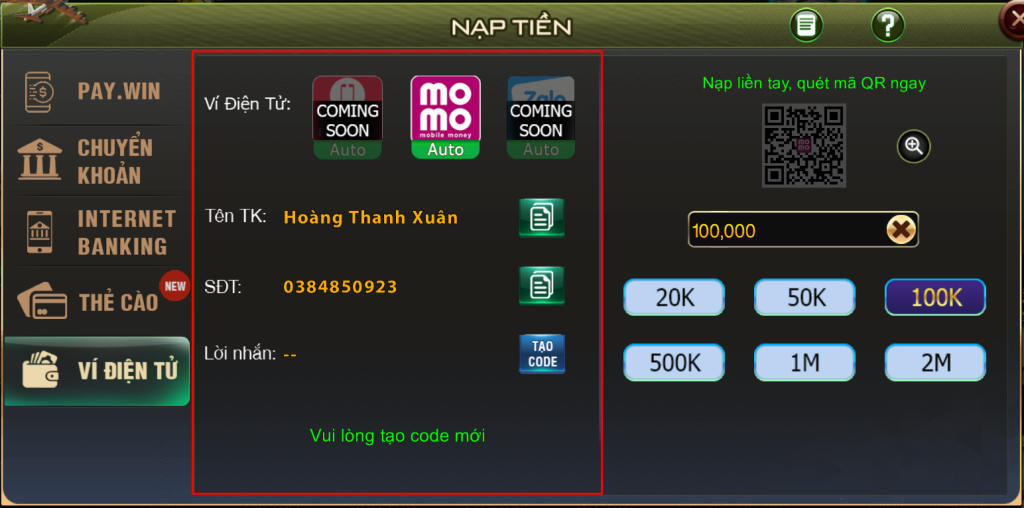Switch to the PAY.WIN tab
1024x508 pixels.
click(97, 91)
